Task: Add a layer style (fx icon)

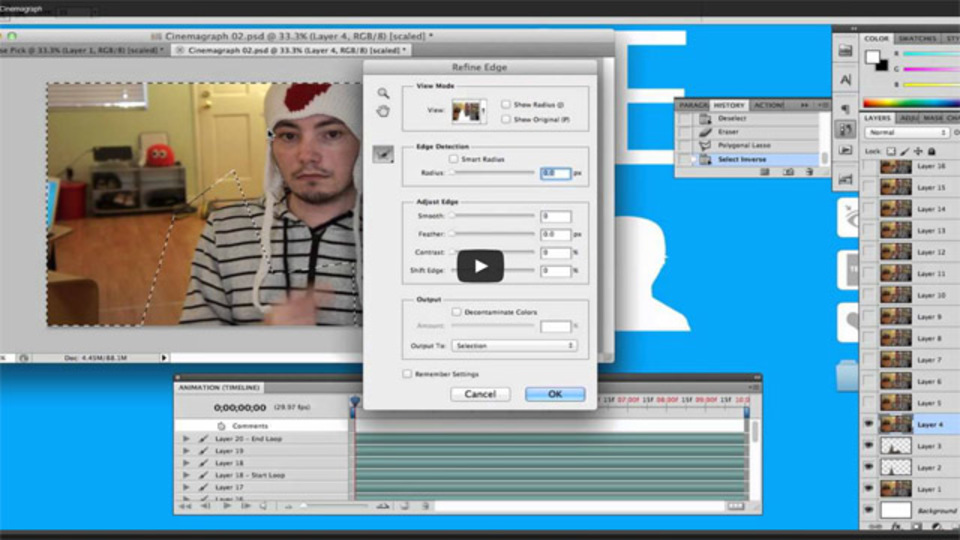Action: coord(896,526)
